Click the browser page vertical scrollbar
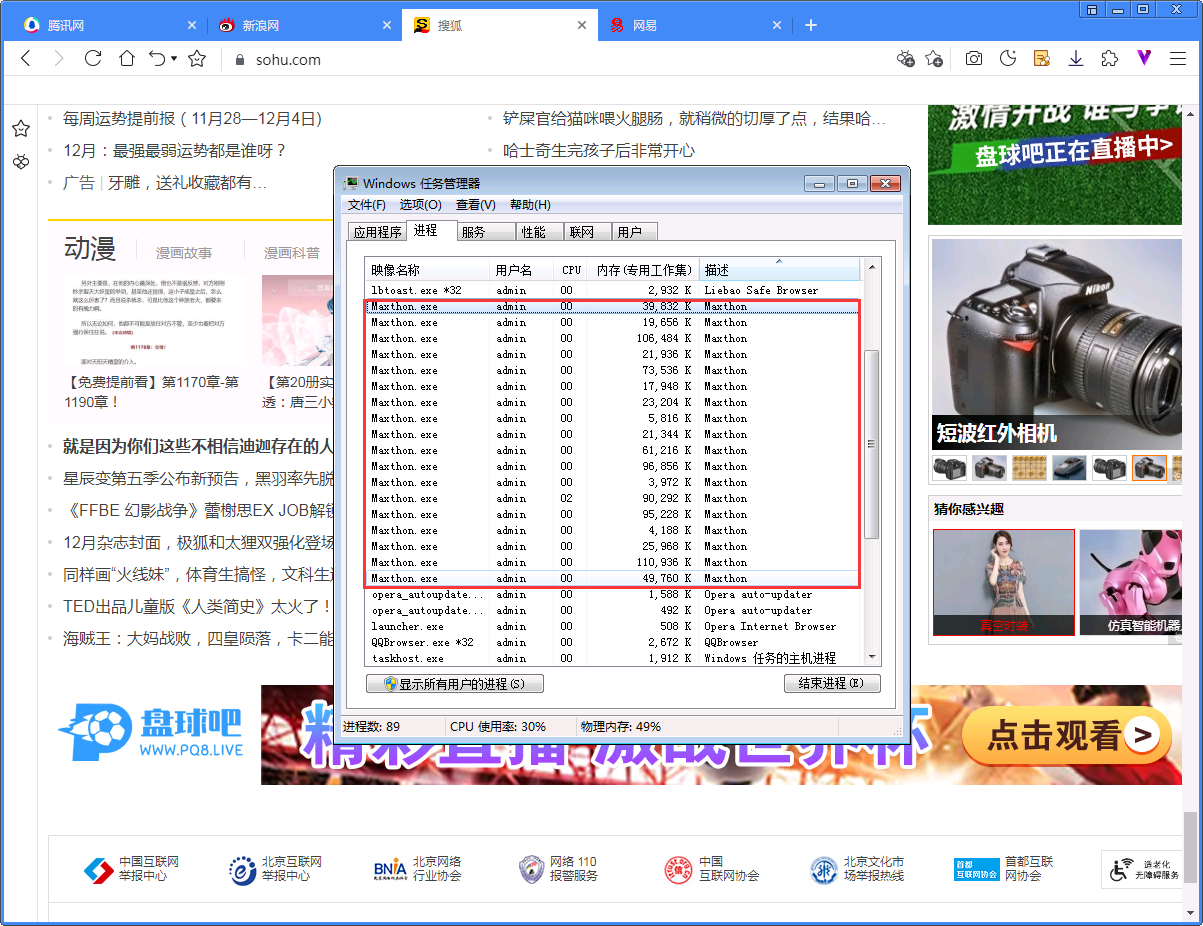 point(1190,846)
